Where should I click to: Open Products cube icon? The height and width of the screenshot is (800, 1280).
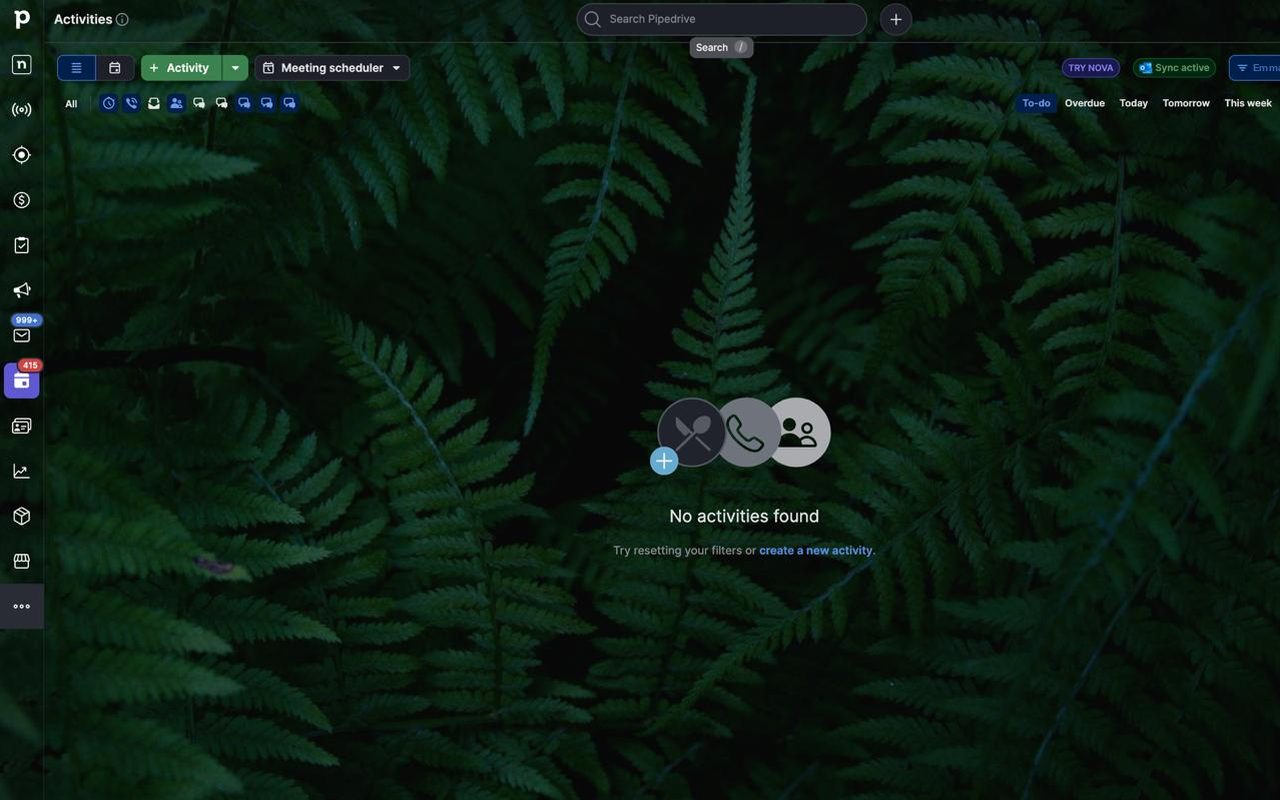tap(22, 516)
